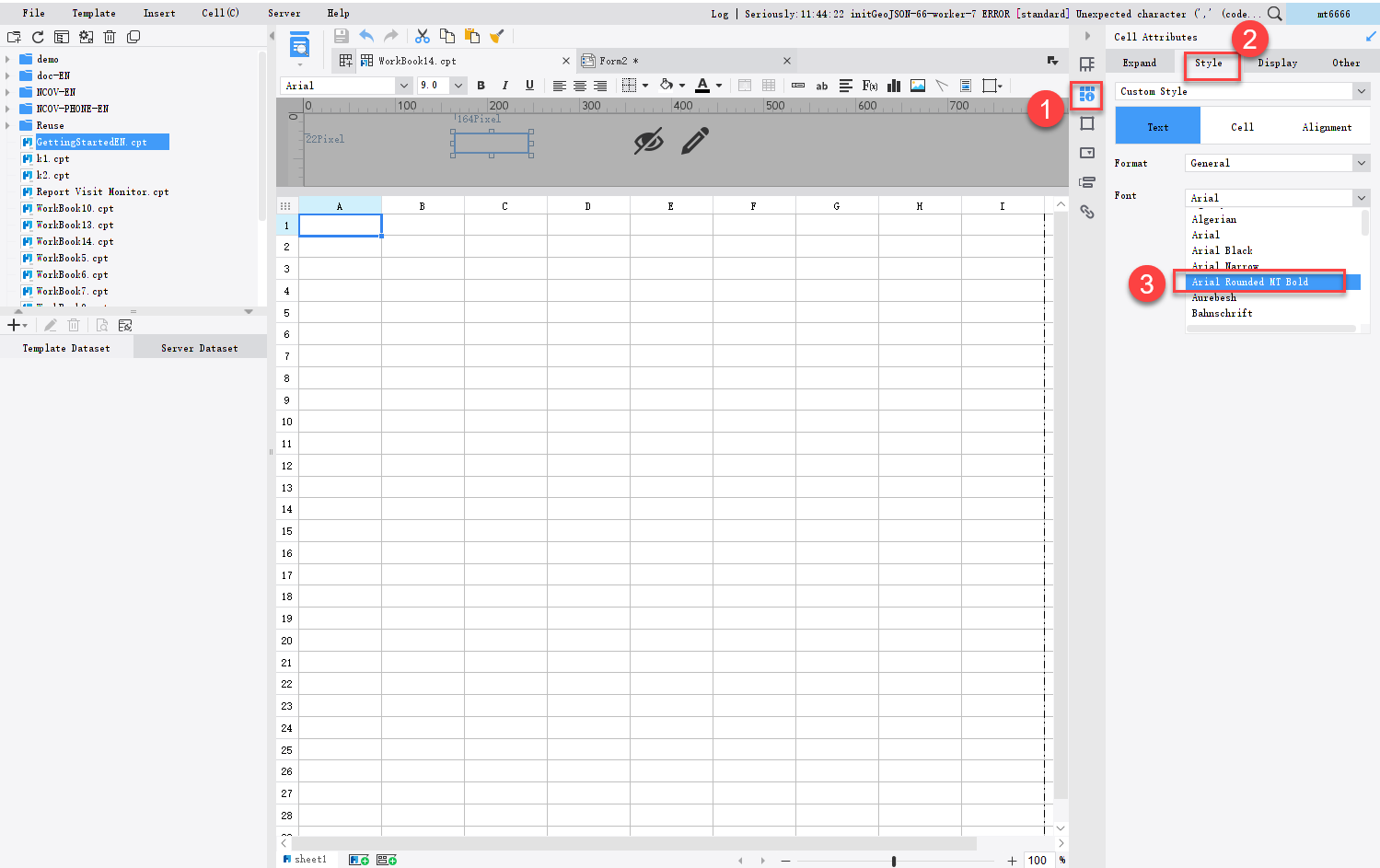Open the Custom Style dropdown
The image size is (1380, 868).
click(x=1241, y=91)
